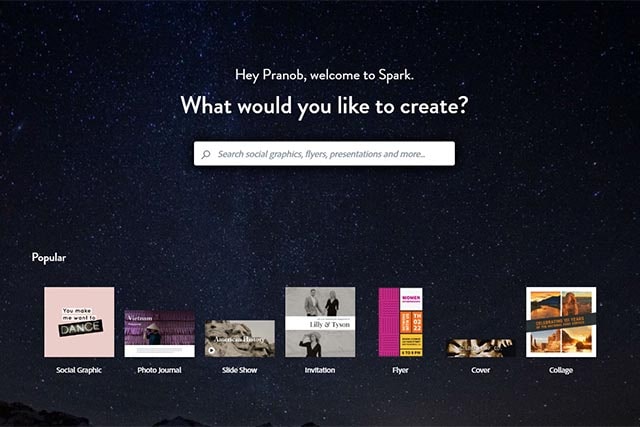Click the Social Graphic label
This screenshot has height=427, width=640.
click(79, 370)
